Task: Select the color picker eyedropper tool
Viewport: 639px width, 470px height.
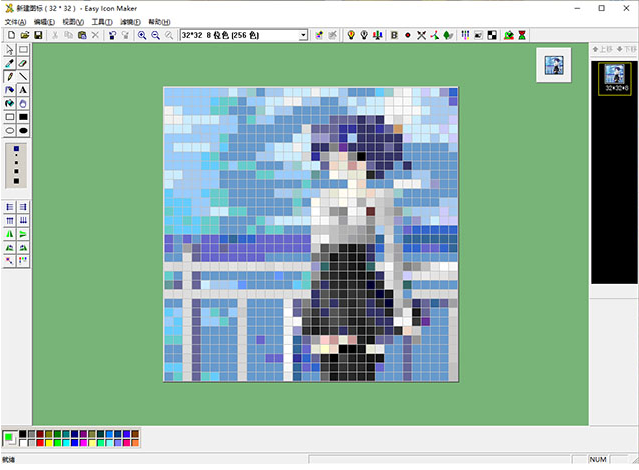Action: point(10,62)
